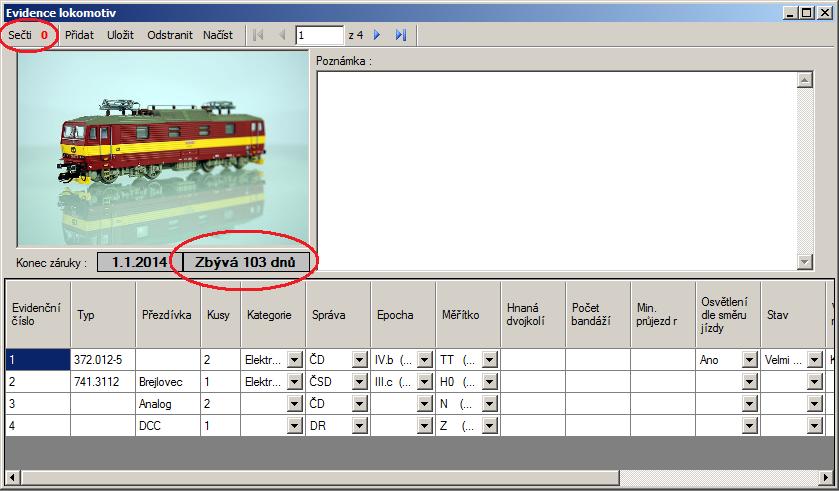
Task: Reload data with Načíst
Action: pos(218,35)
